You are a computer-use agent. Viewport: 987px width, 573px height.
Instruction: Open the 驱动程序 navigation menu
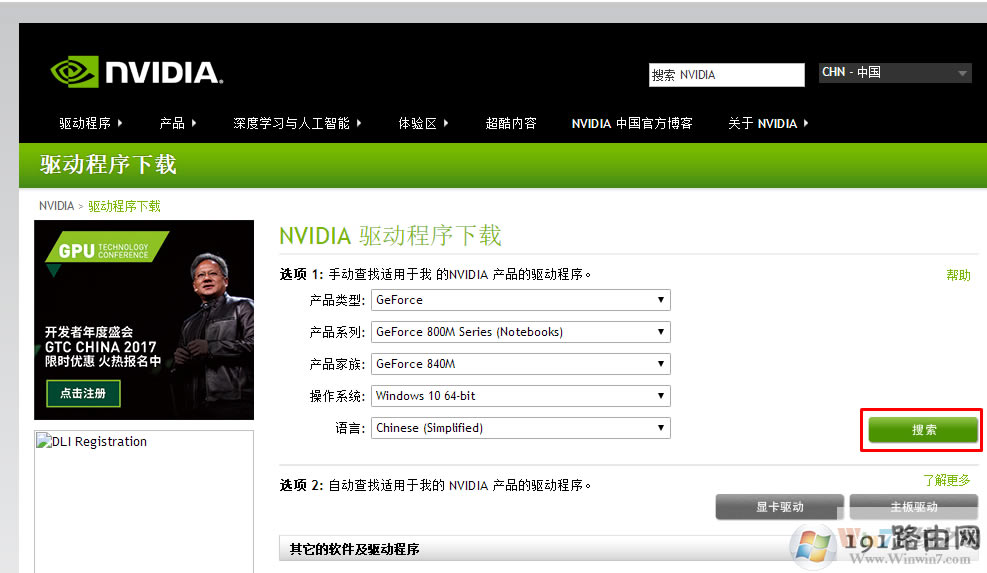pos(91,123)
